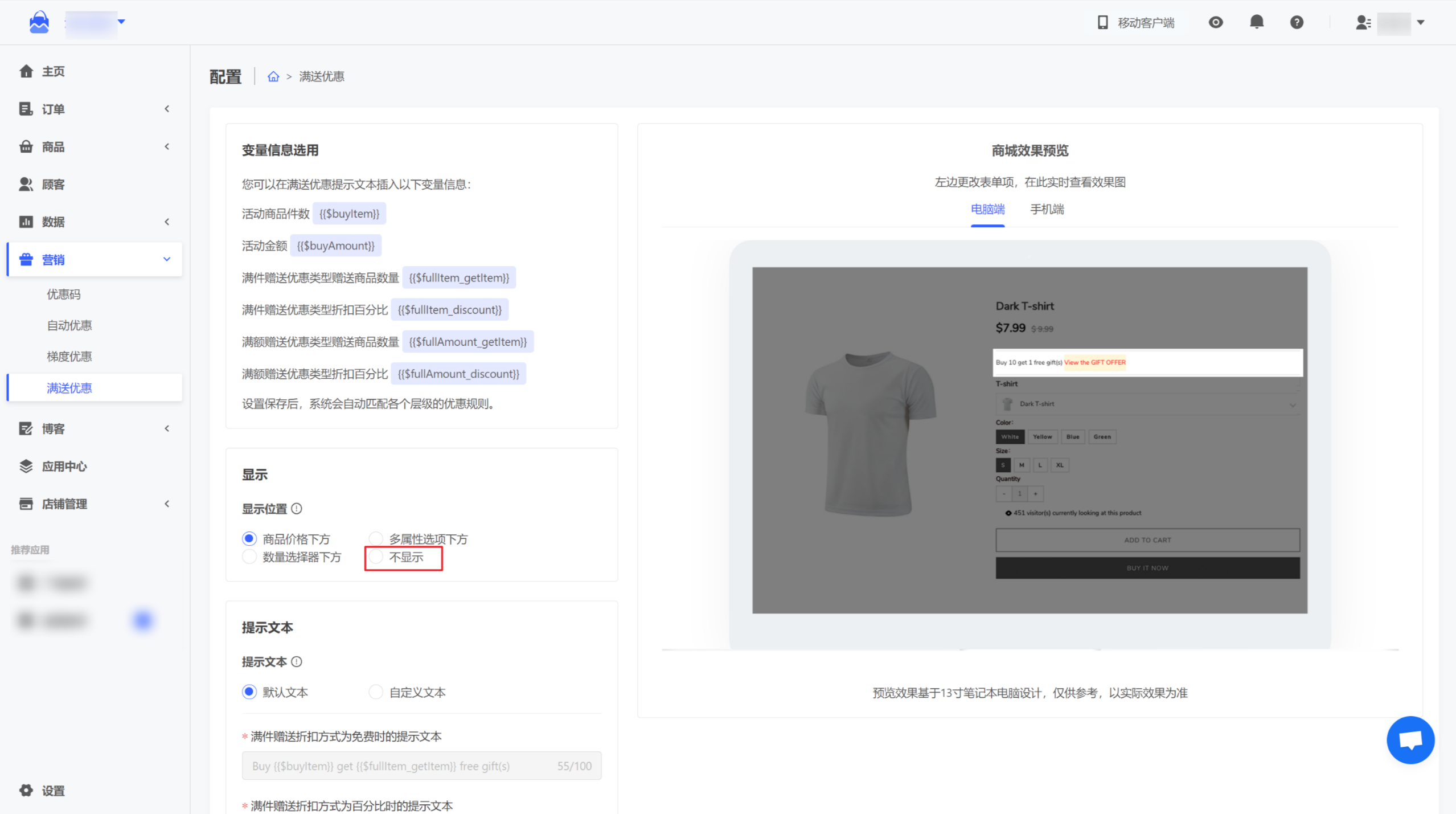Click the mobile phone device icon
The image size is (1456, 814).
point(1102,22)
